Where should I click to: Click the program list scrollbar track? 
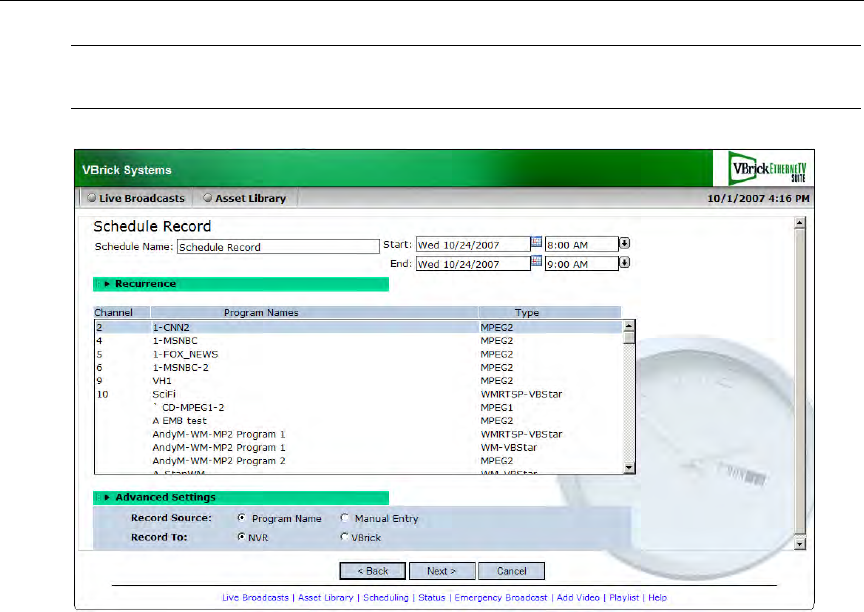[629, 400]
